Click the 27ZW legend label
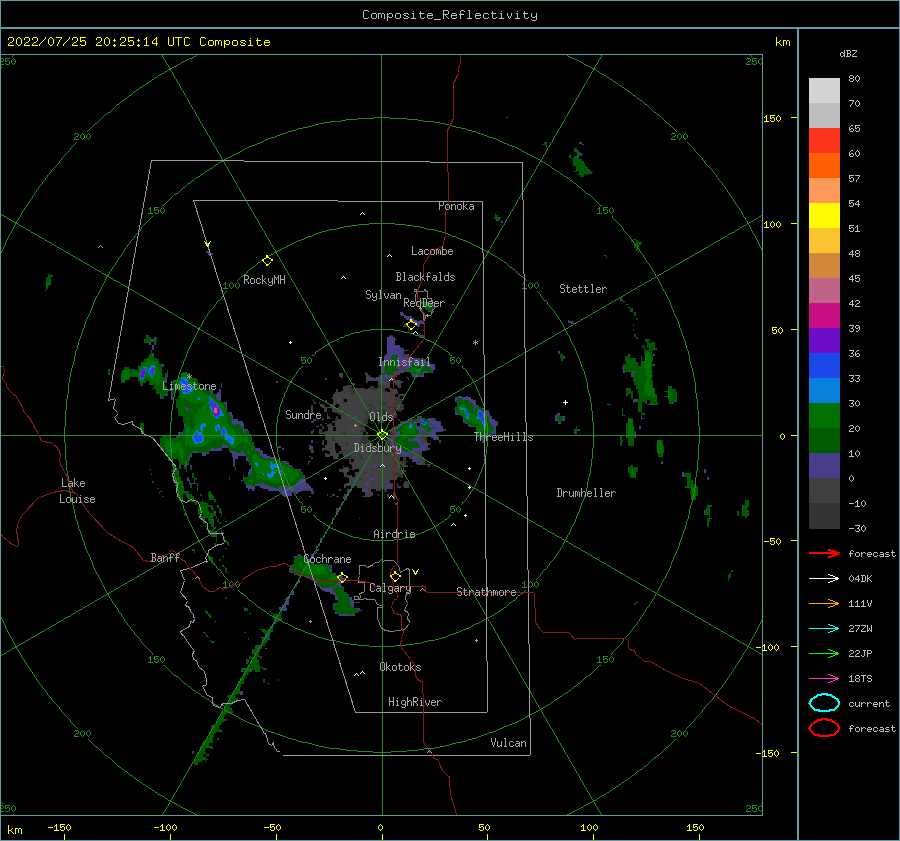900x841 pixels. pos(860,629)
